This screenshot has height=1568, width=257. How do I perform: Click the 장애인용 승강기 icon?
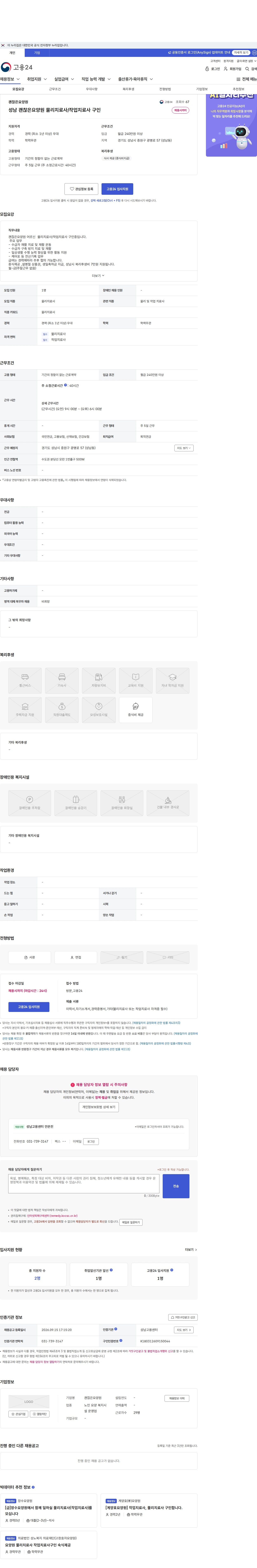(76, 803)
